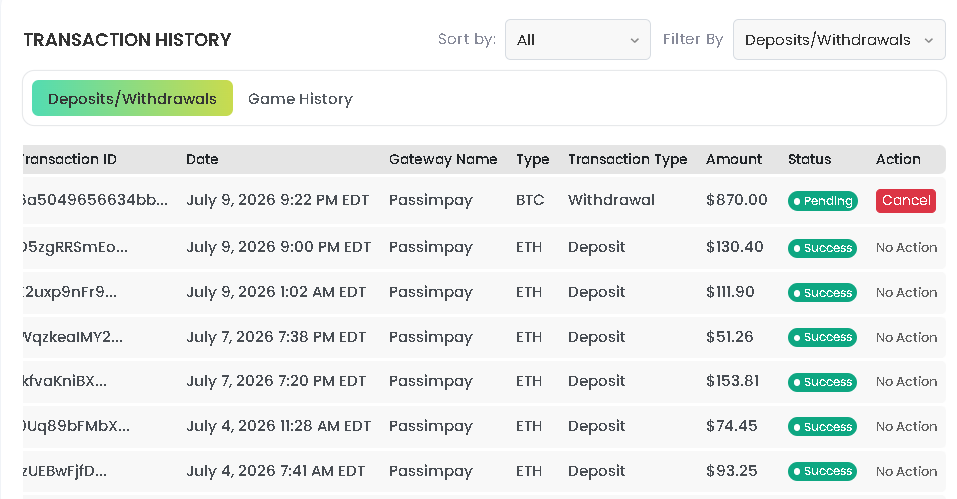Click the Amount column header
The height and width of the screenshot is (499, 957).
(734, 159)
